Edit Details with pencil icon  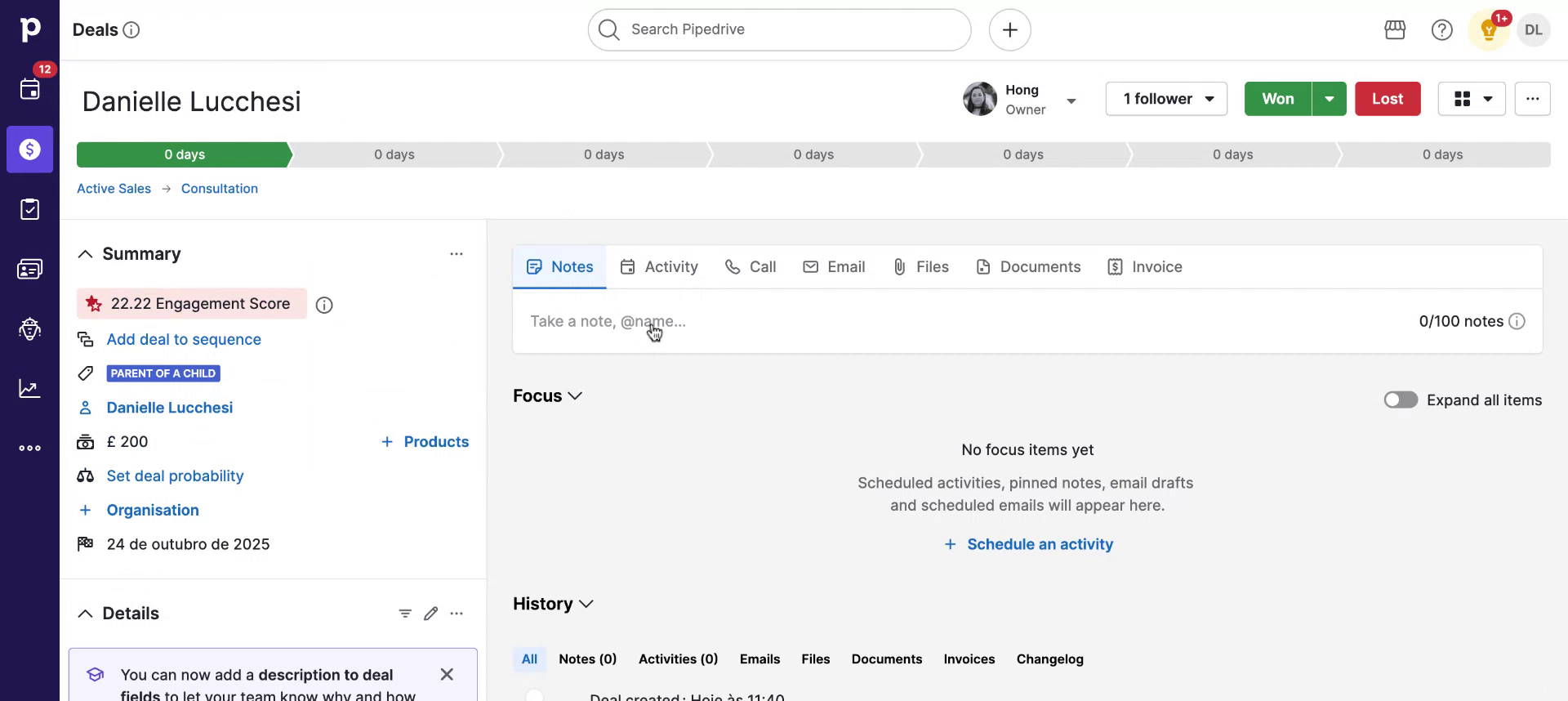click(430, 614)
